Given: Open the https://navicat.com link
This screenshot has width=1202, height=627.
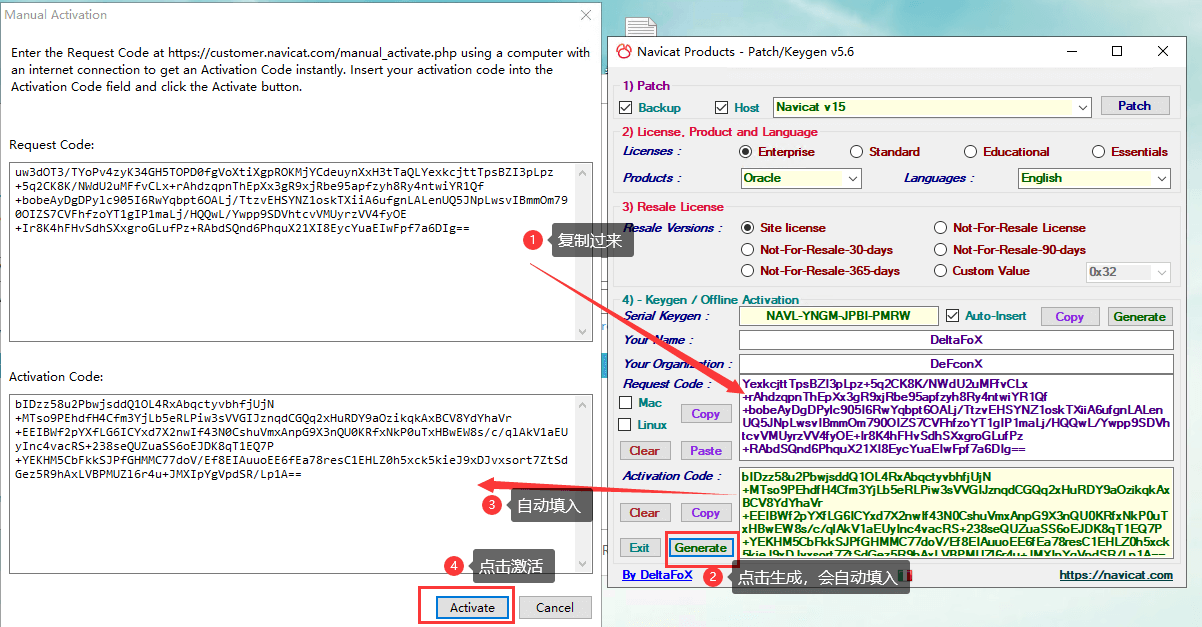Looking at the screenshot, I should (1116, 575).
